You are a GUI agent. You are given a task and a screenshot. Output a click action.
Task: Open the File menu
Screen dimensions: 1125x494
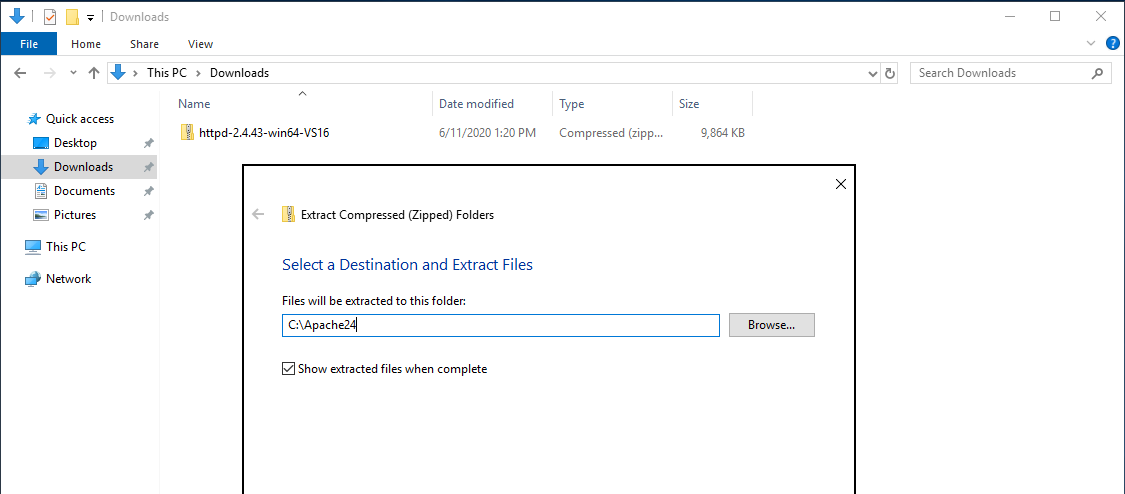coord(29,44)
